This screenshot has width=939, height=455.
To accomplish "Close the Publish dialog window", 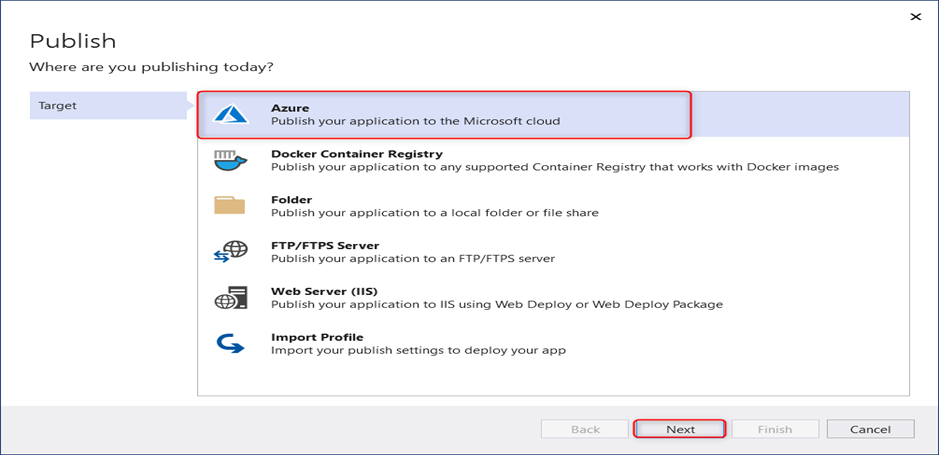I will click(x=915, y=16).
